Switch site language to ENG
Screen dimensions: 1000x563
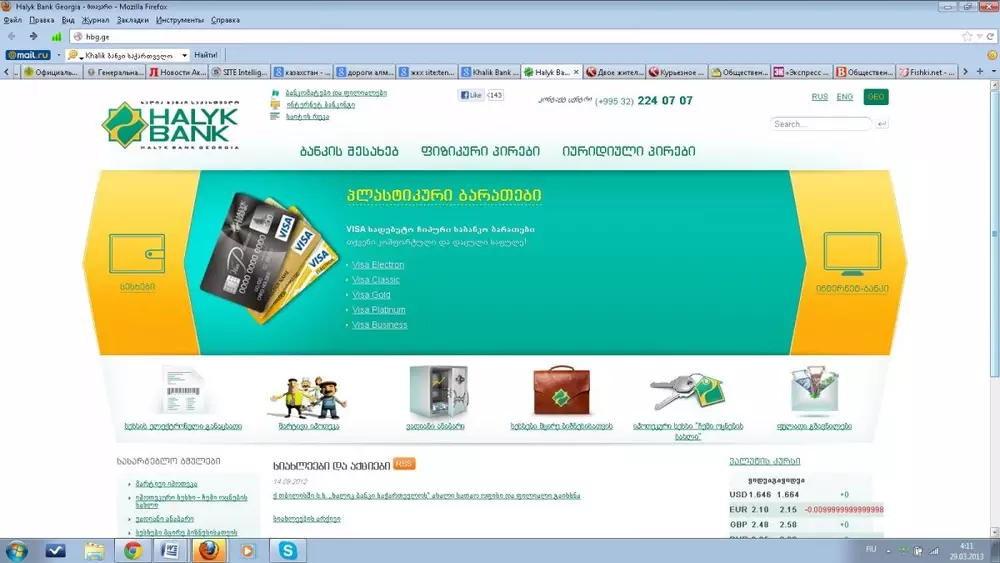(x=845, y=97)
